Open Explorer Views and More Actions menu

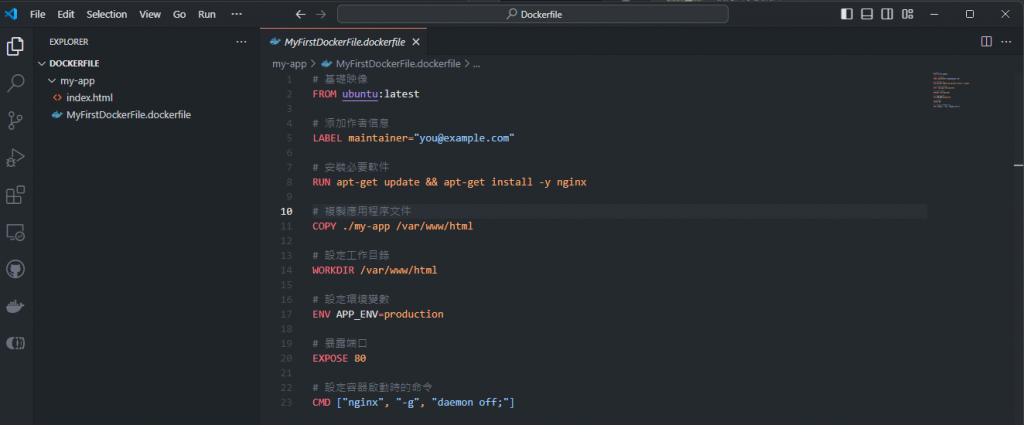click(x=242, y=42)
